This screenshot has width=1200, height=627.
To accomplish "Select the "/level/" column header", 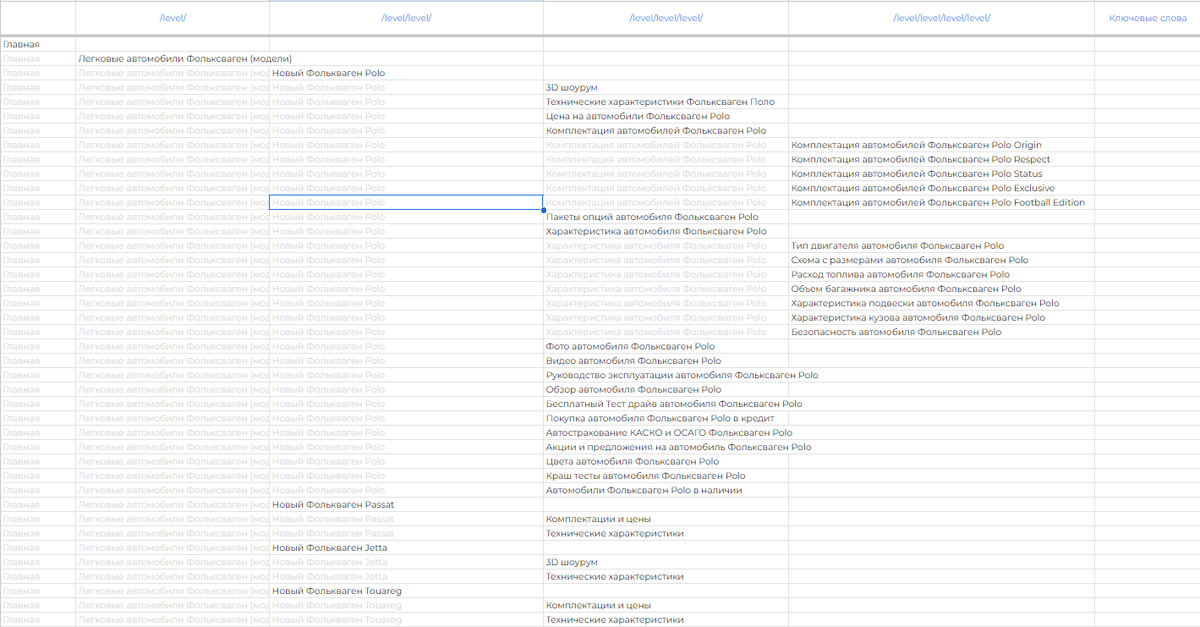I will [172, 18].
